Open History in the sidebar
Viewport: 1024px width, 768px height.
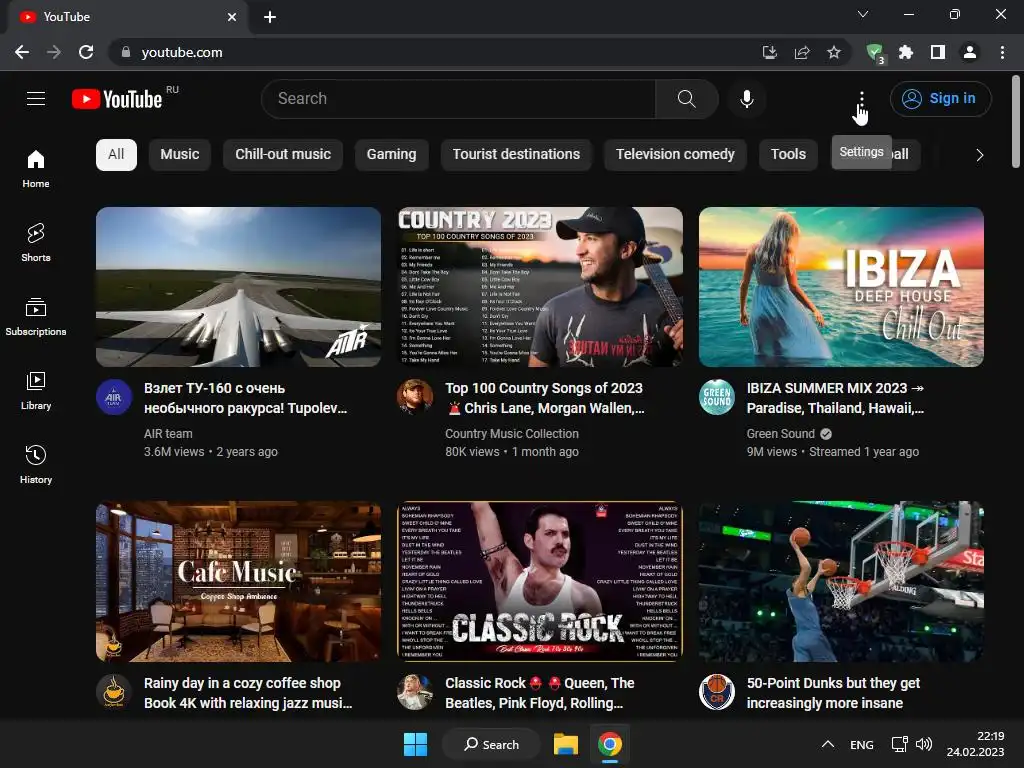pyautogui.click(x=36, y=464)
